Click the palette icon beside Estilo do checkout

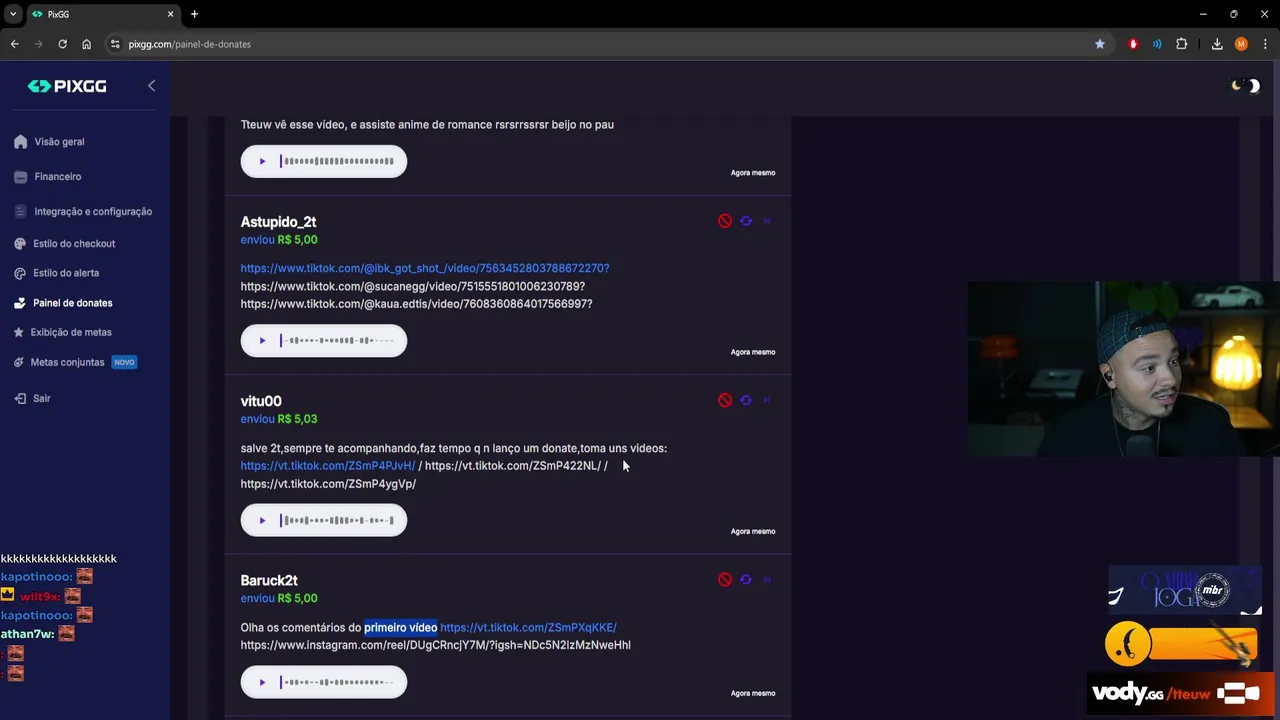[20, 244]
